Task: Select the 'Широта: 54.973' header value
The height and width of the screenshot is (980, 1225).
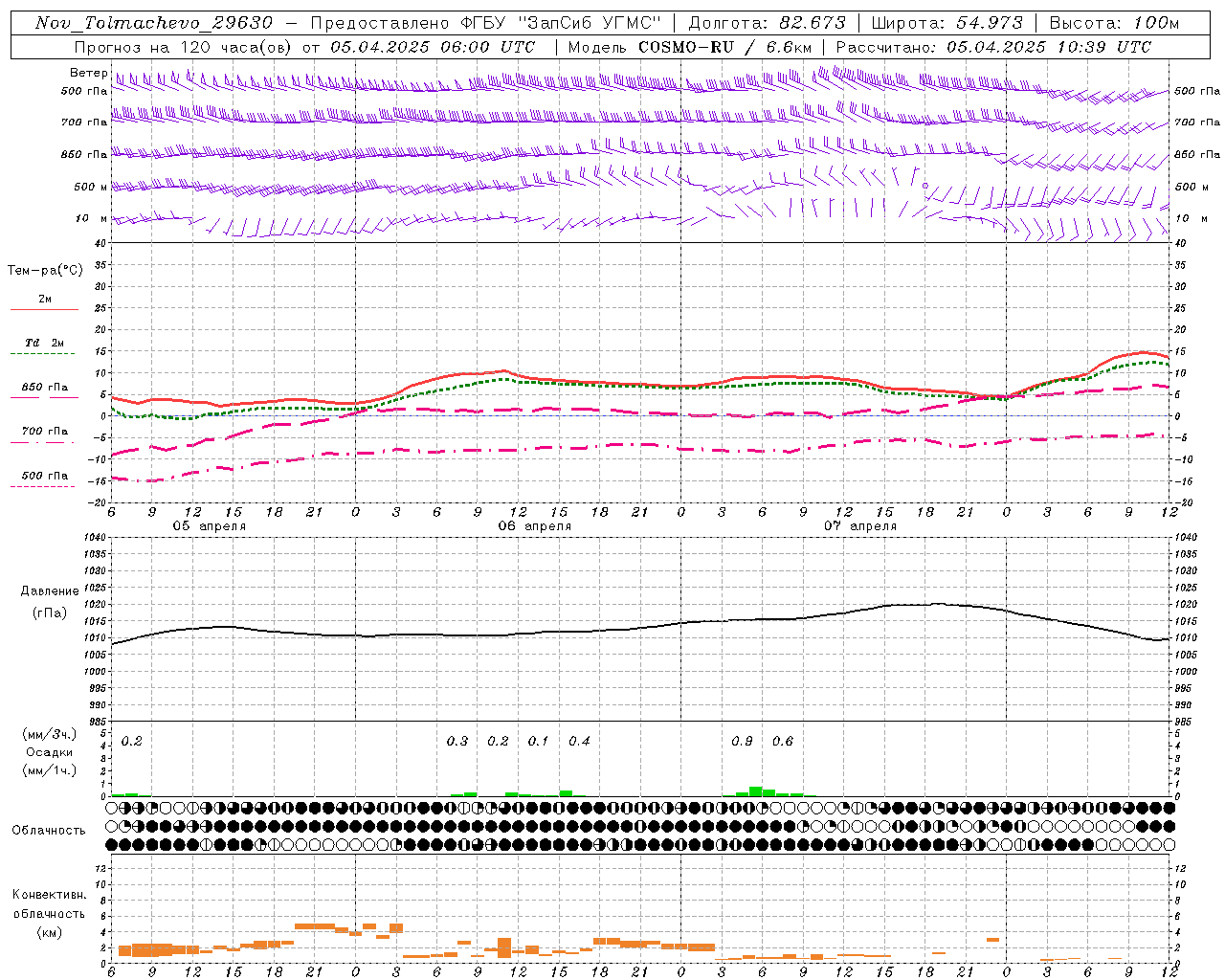Action: tap(947, 23)
